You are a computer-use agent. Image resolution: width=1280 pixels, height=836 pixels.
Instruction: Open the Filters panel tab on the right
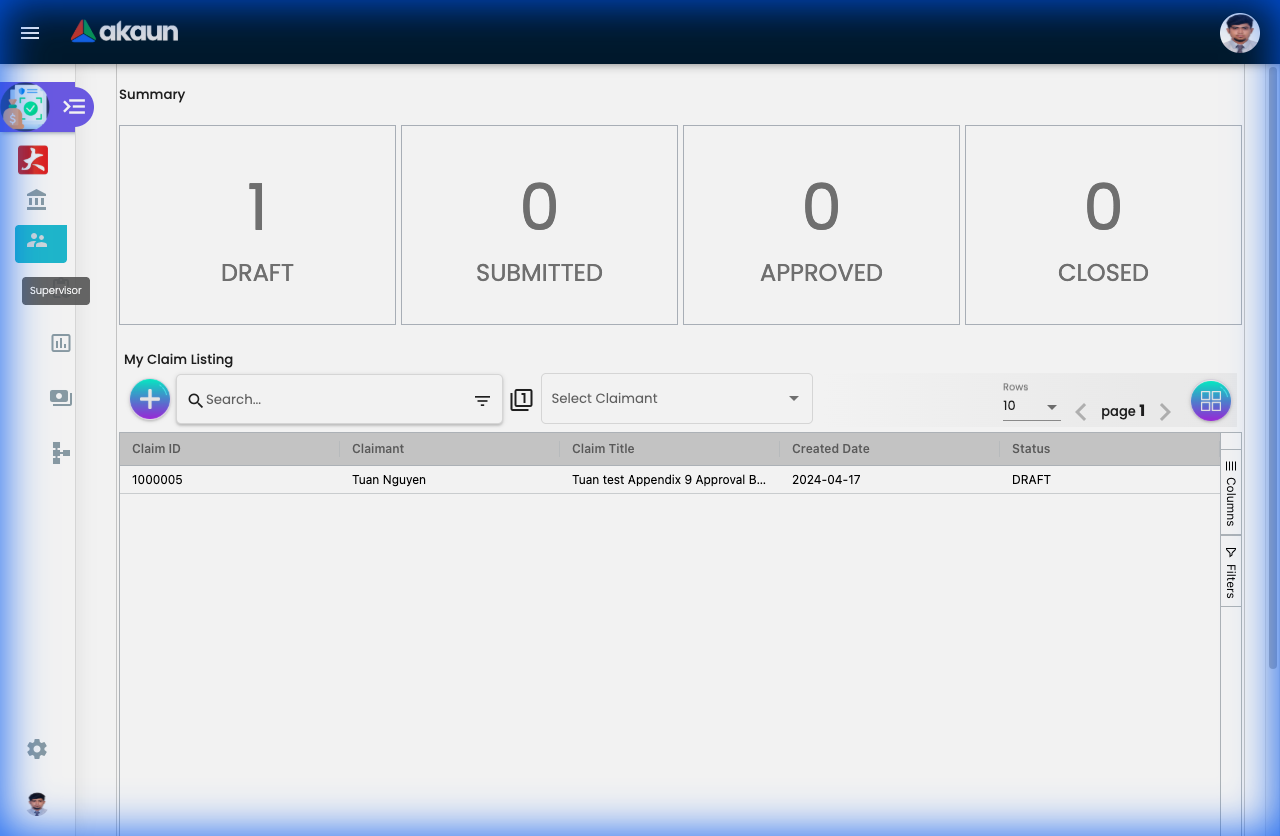1230,572
